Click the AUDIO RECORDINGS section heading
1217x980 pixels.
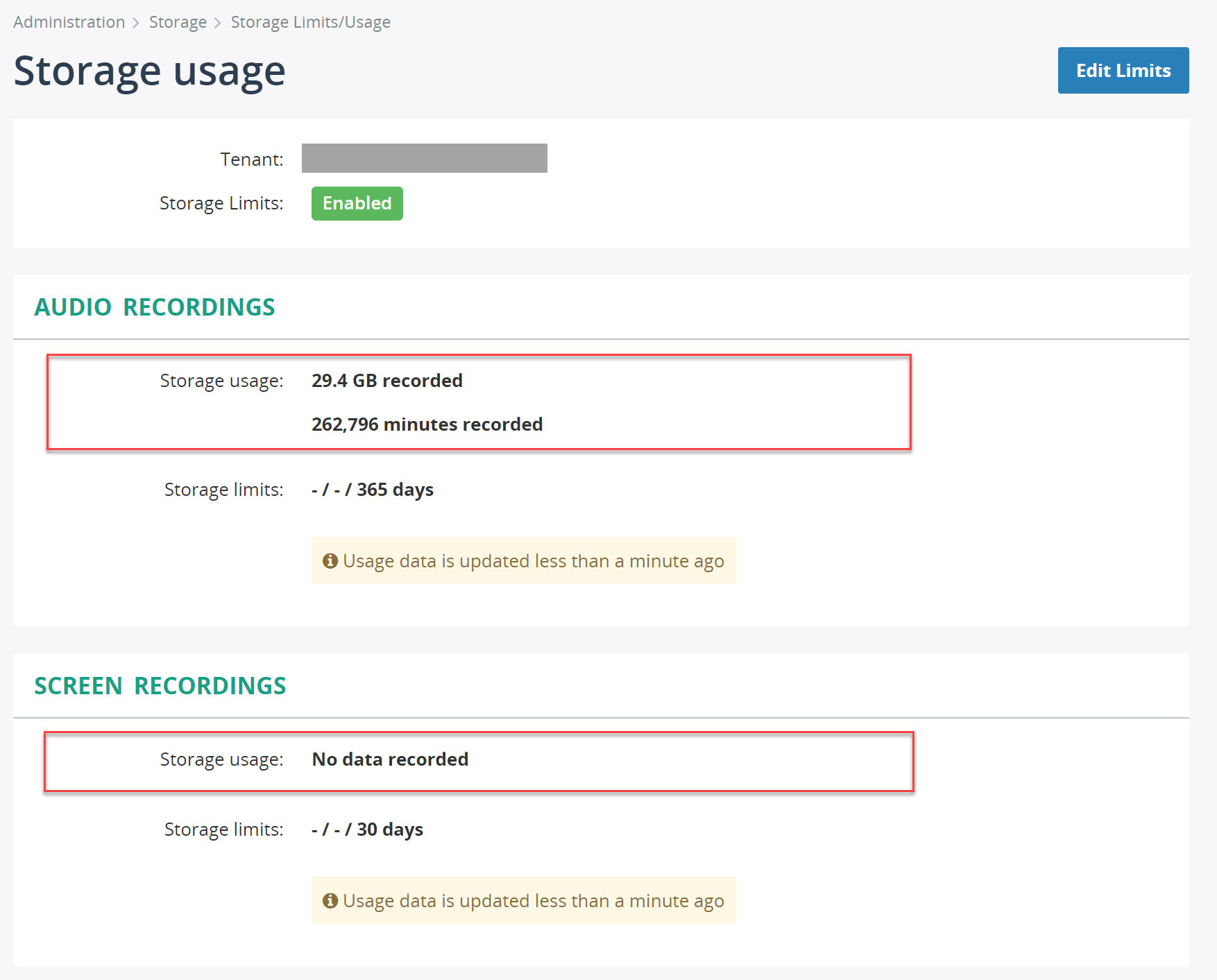pos(155,307)
